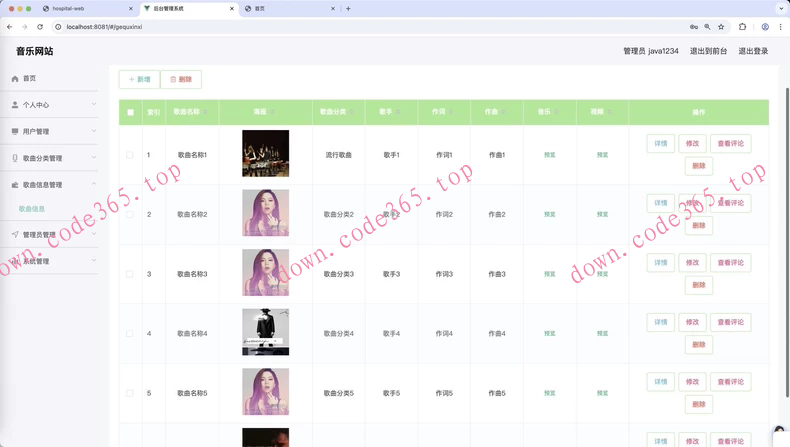This screenshot has height=447, width=790.
Task: Reload the page with the browser refresh icon
Action: tap(40, 27)
